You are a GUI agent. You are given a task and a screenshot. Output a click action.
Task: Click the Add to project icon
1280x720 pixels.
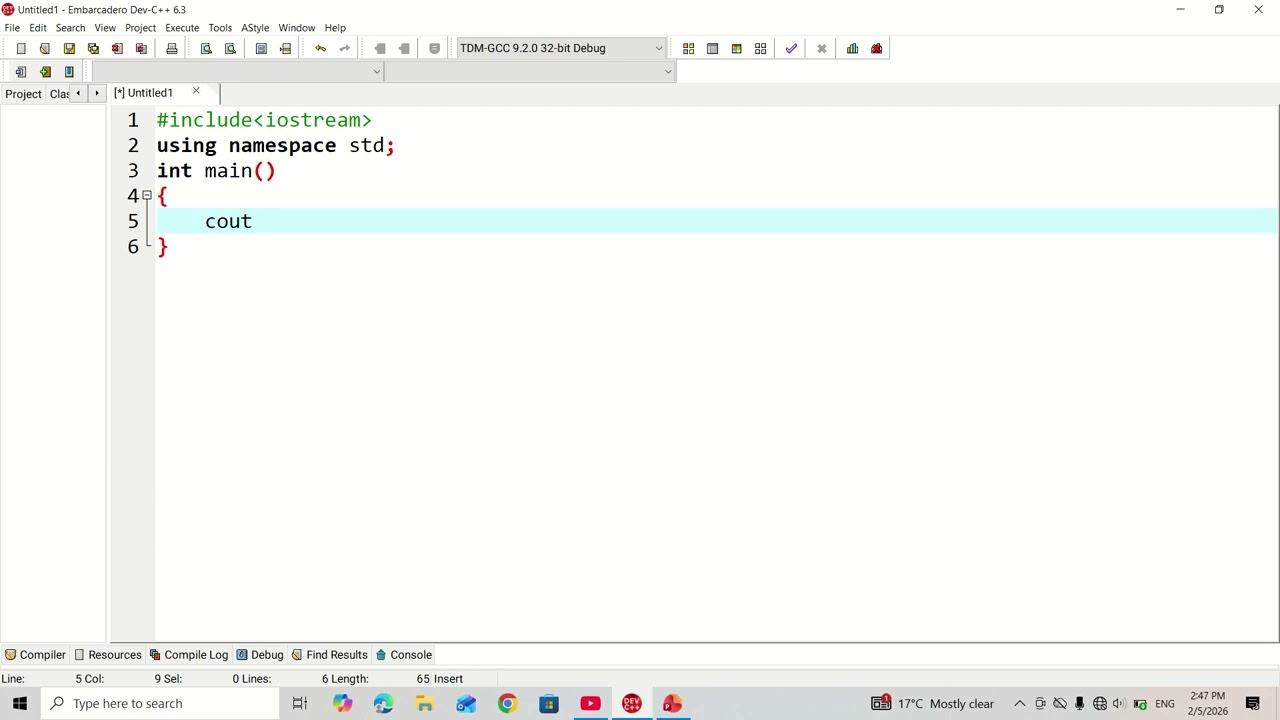coord(21,72)
